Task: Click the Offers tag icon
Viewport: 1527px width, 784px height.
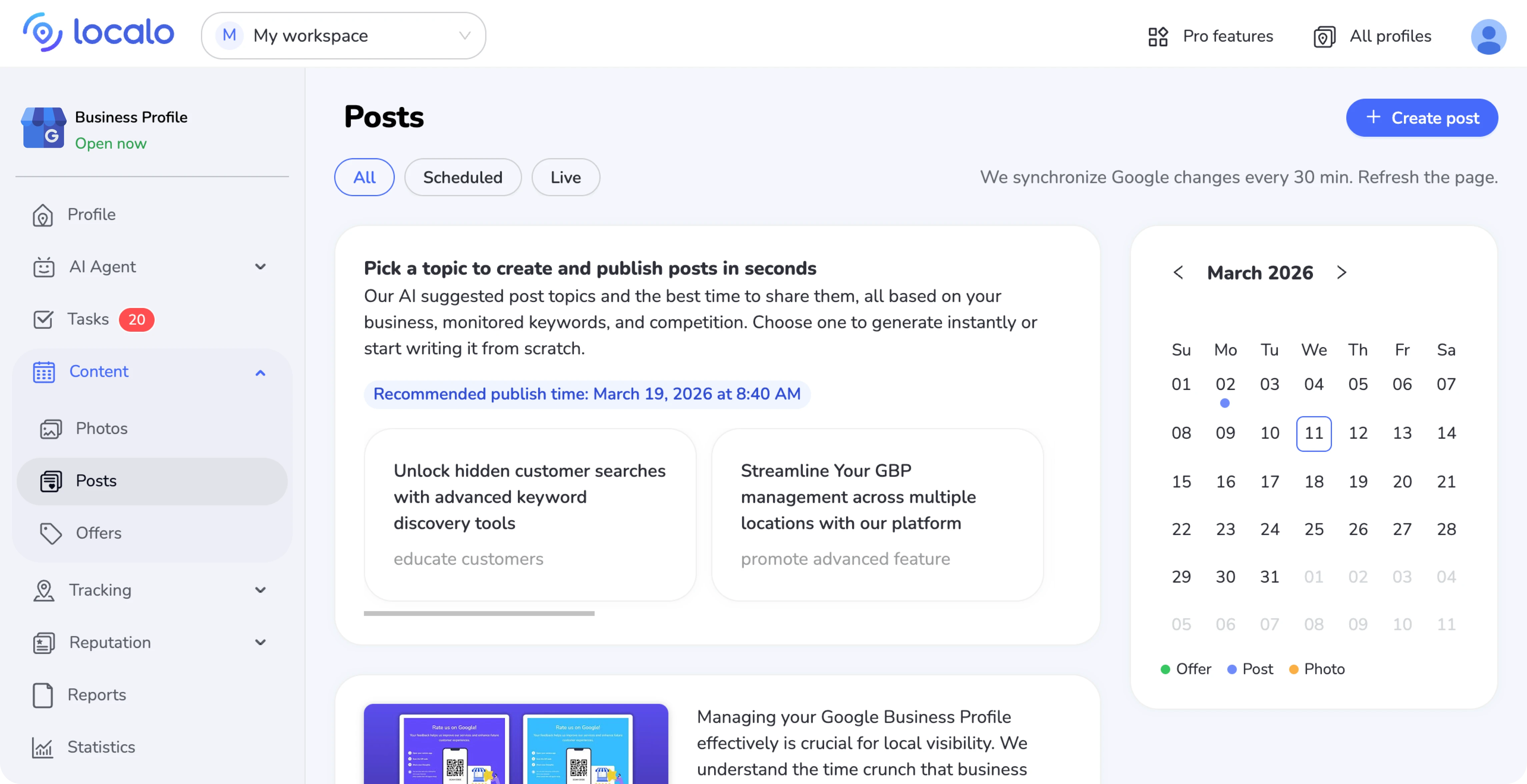Action: [x=50, y=533]
